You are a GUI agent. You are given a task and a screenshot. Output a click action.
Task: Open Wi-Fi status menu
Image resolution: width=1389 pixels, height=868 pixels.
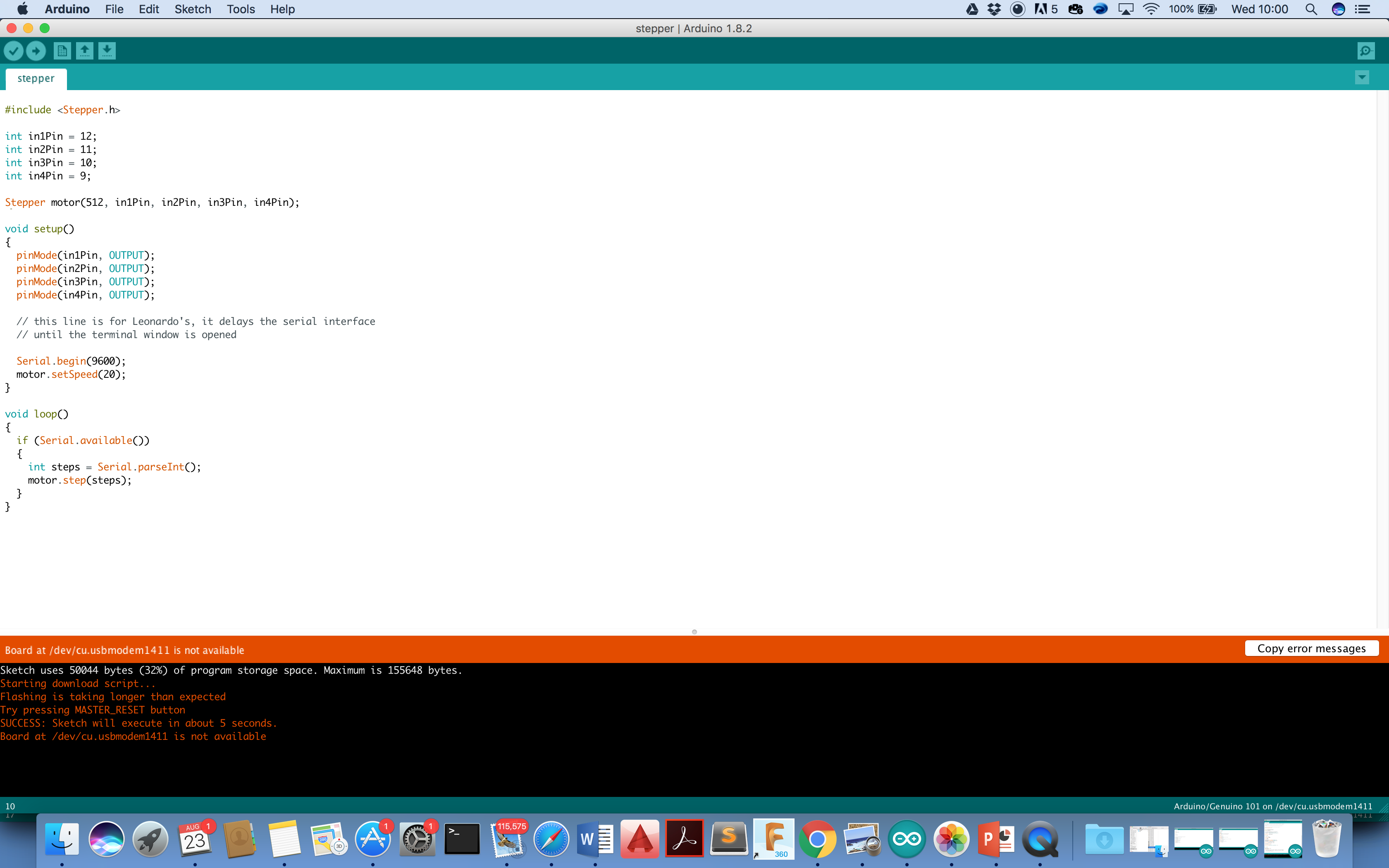point(1151,9)
